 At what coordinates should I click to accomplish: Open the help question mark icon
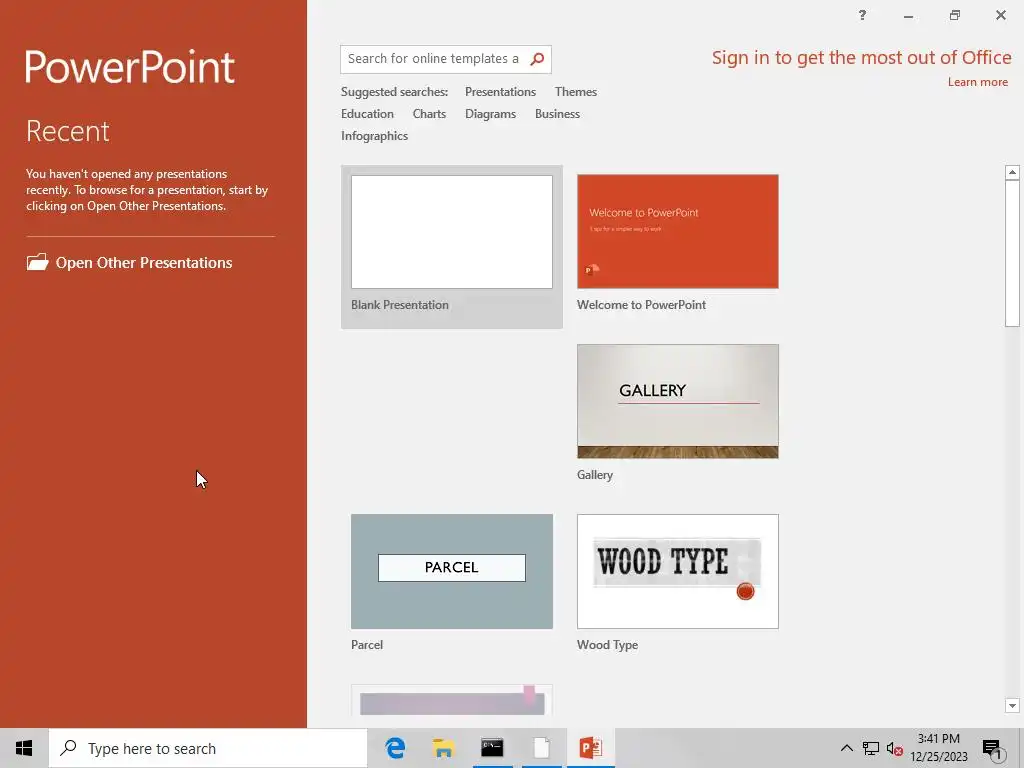pyautogui.click(x=862, y=15)
